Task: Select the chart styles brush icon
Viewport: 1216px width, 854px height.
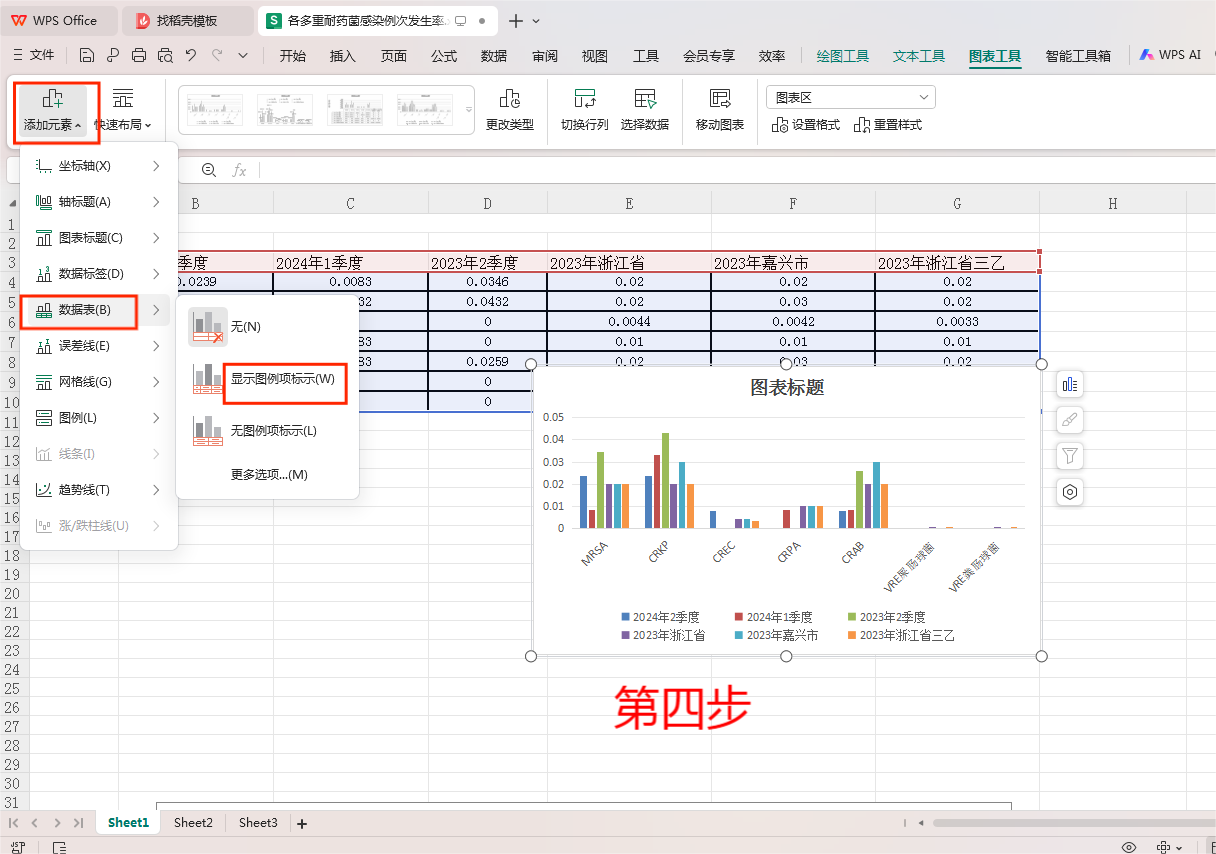Action: (x=1070, y=420)
